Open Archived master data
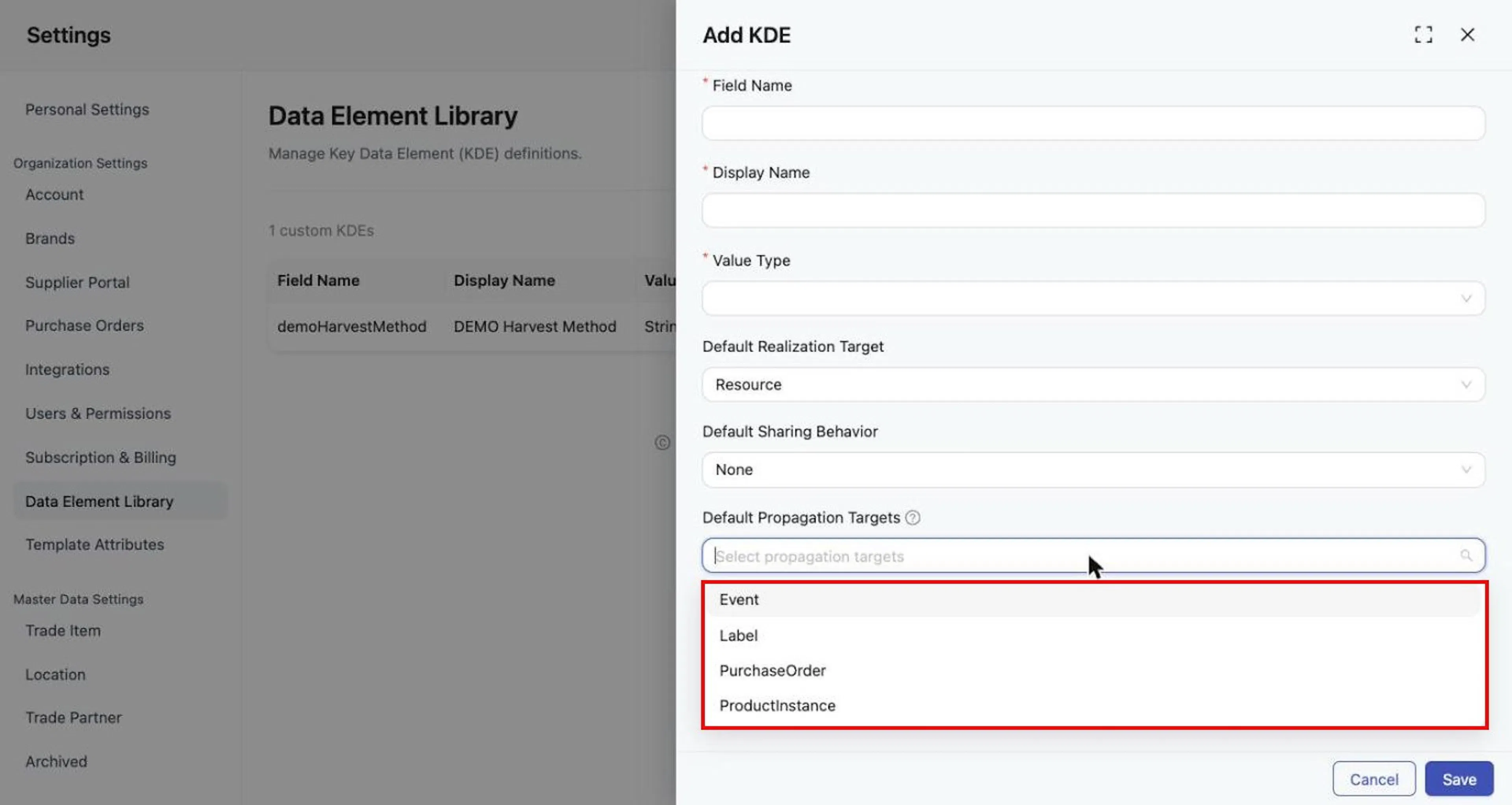Viewport: 1512px width, 805px height. tap(56, 762)
